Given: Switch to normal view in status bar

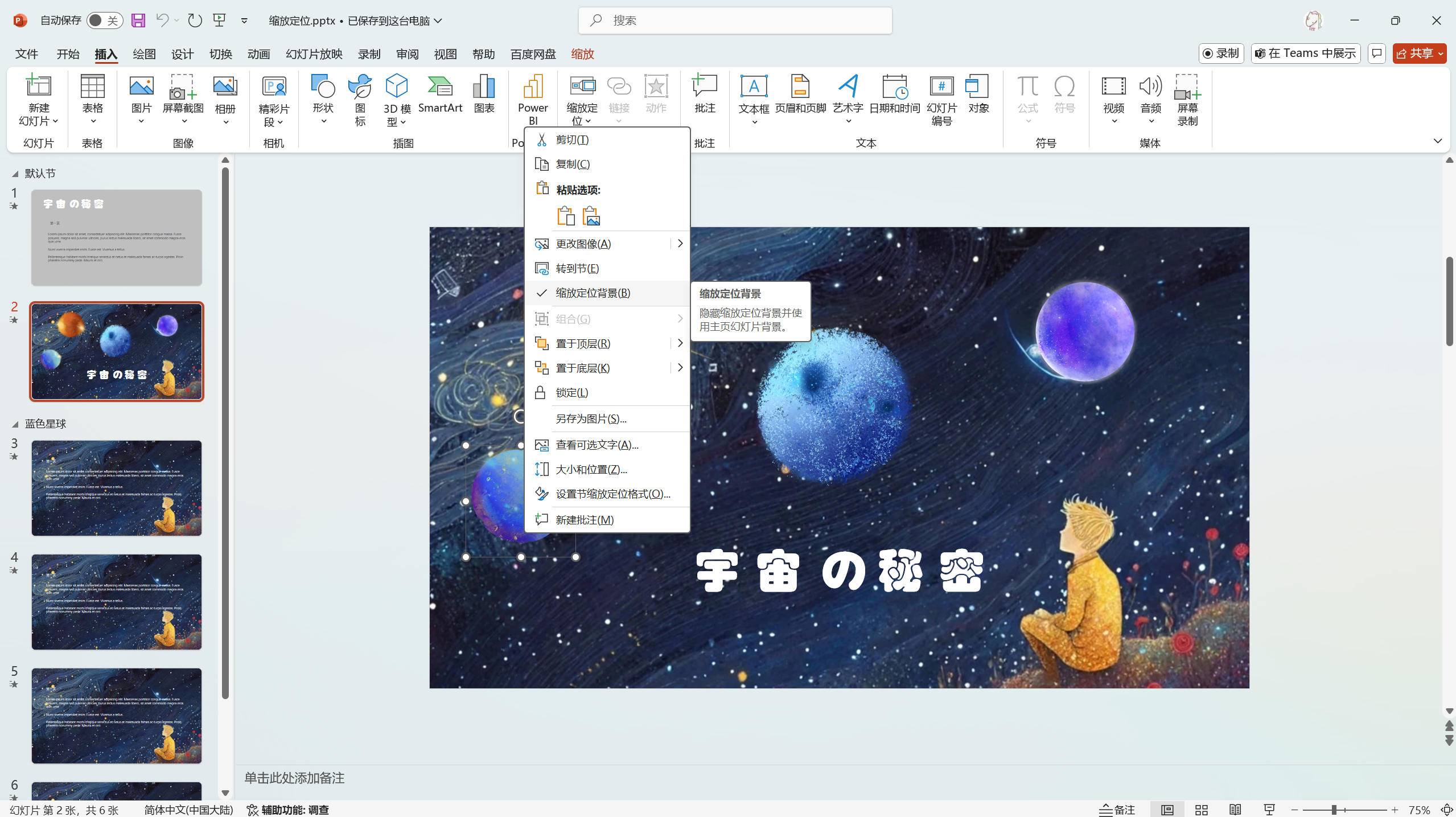Looking at the screenshot, I should [1167, 810].
